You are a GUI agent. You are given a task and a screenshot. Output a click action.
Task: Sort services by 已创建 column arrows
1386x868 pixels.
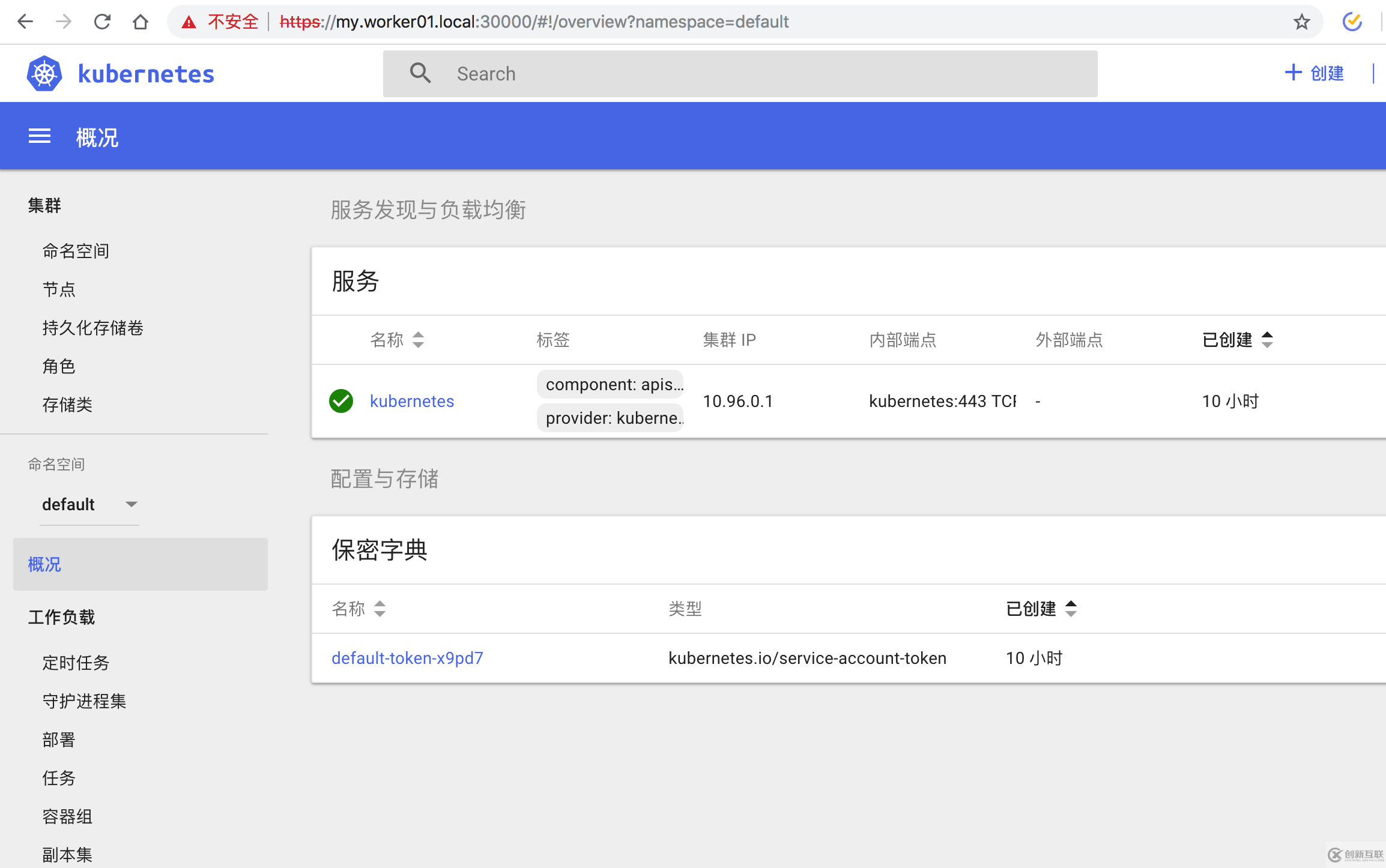1268,340
